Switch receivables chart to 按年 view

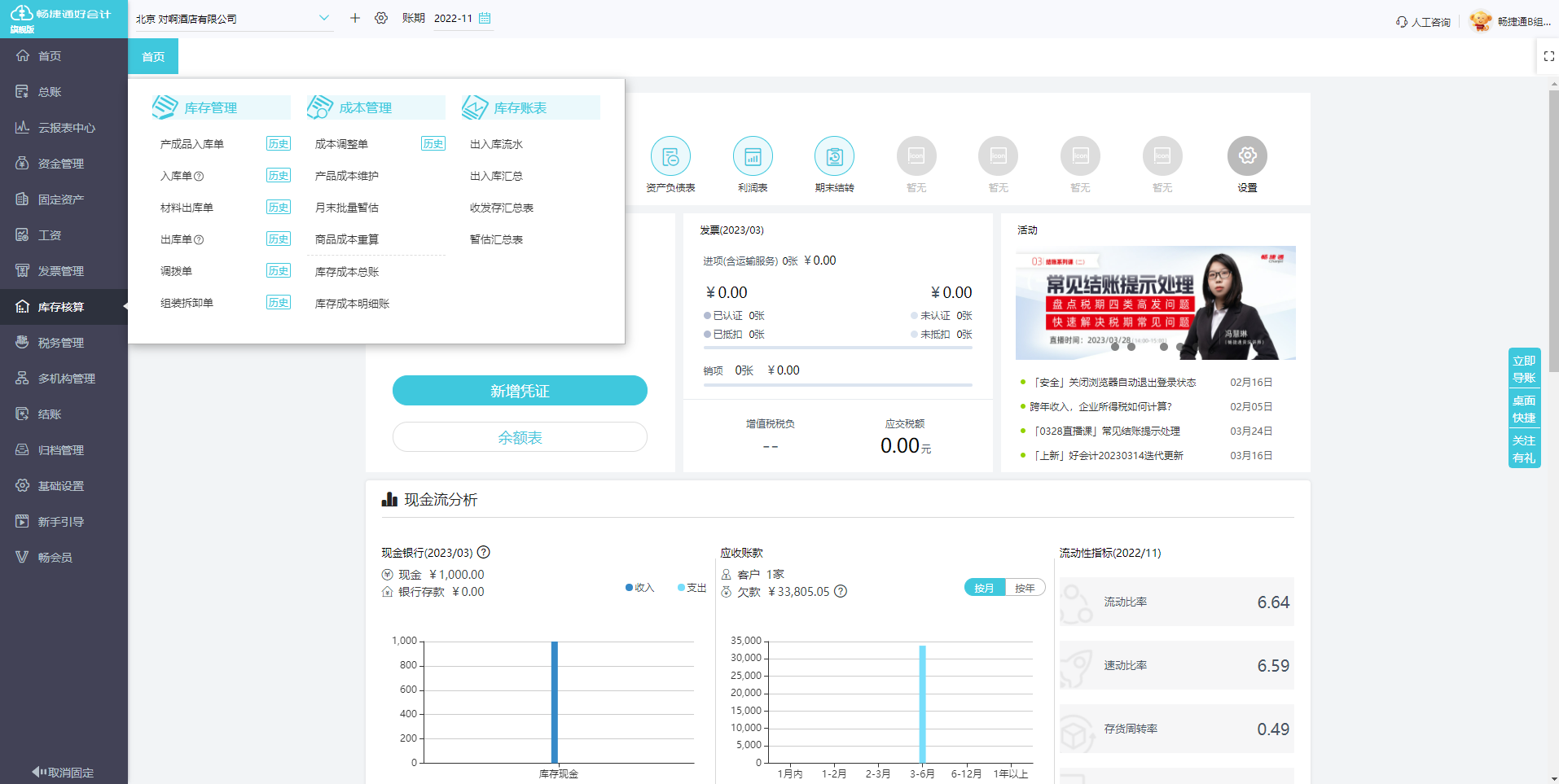[x=1025, y=587]
